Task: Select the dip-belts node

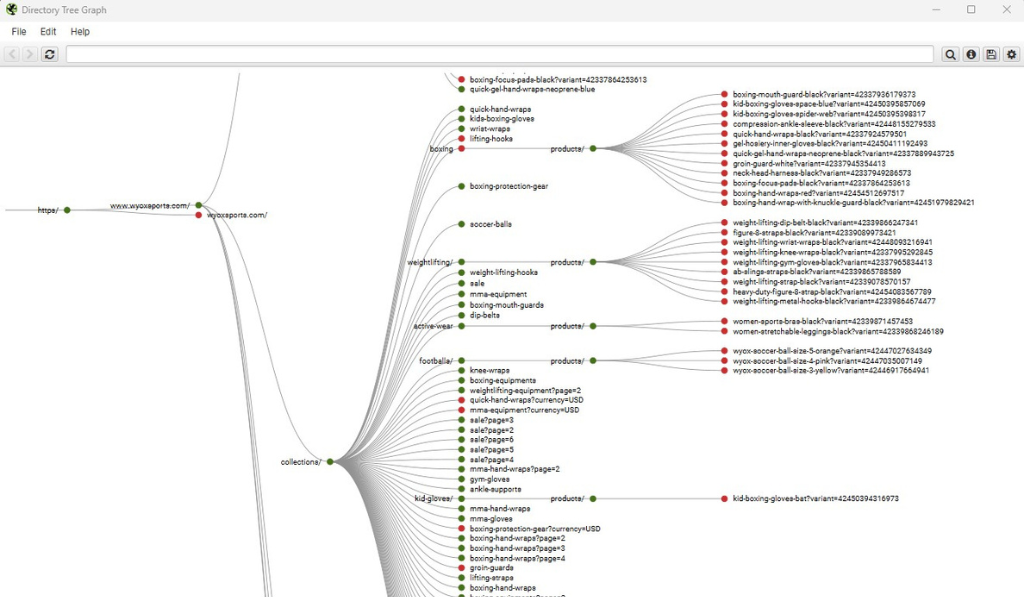Action: [x=462, y=315]
